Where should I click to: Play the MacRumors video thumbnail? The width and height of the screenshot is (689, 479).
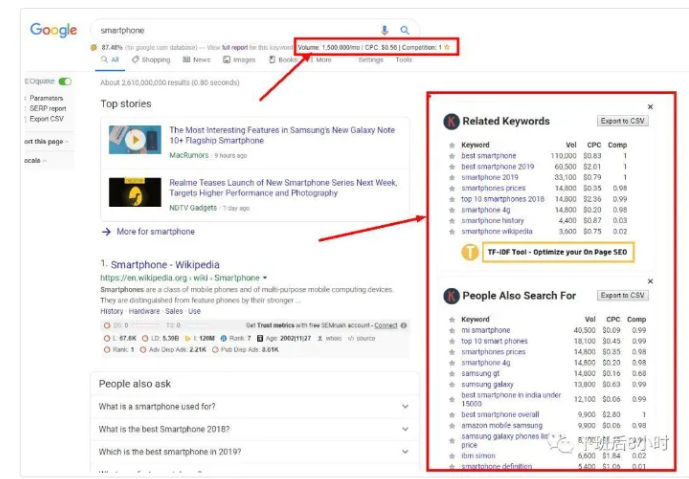135,139
